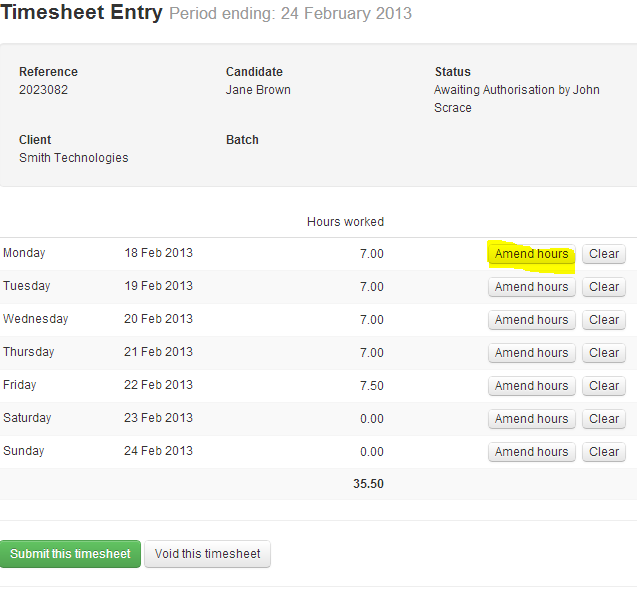637x597 pixels.
Task: Void this timesheet
Action: click(207, 554)
